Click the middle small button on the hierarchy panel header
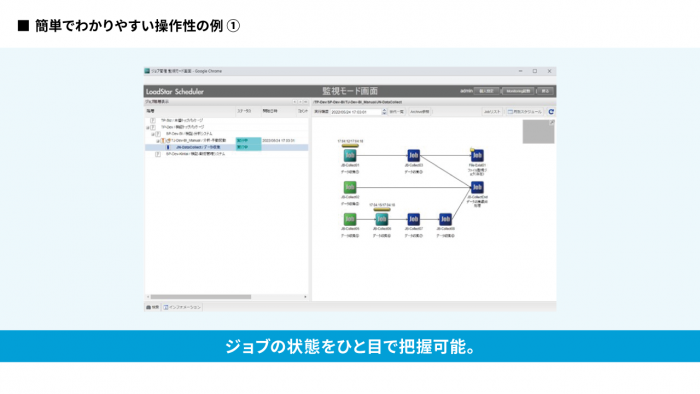The image size is (700, 394). [x=300, y=102]
